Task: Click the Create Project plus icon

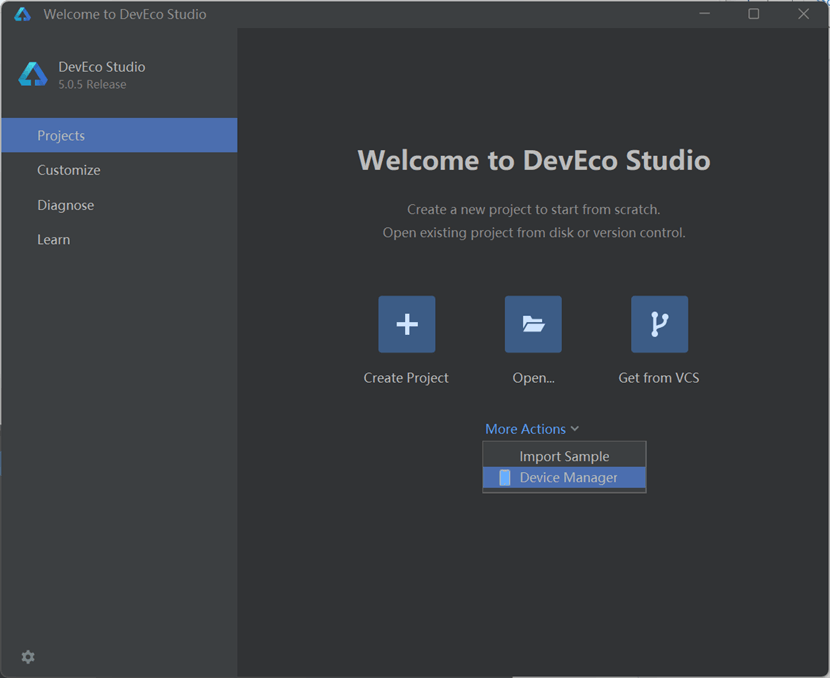Action: tap(407, 324)
